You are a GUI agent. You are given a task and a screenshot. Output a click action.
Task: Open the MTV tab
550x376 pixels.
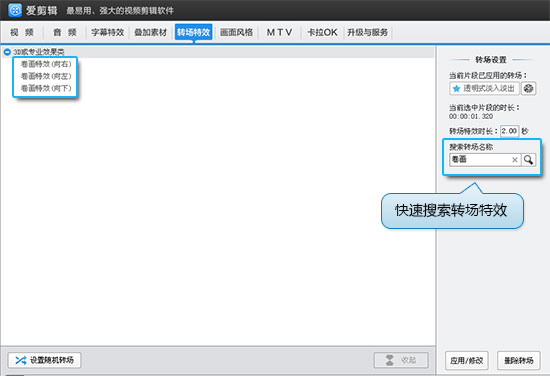click(280, 33)
